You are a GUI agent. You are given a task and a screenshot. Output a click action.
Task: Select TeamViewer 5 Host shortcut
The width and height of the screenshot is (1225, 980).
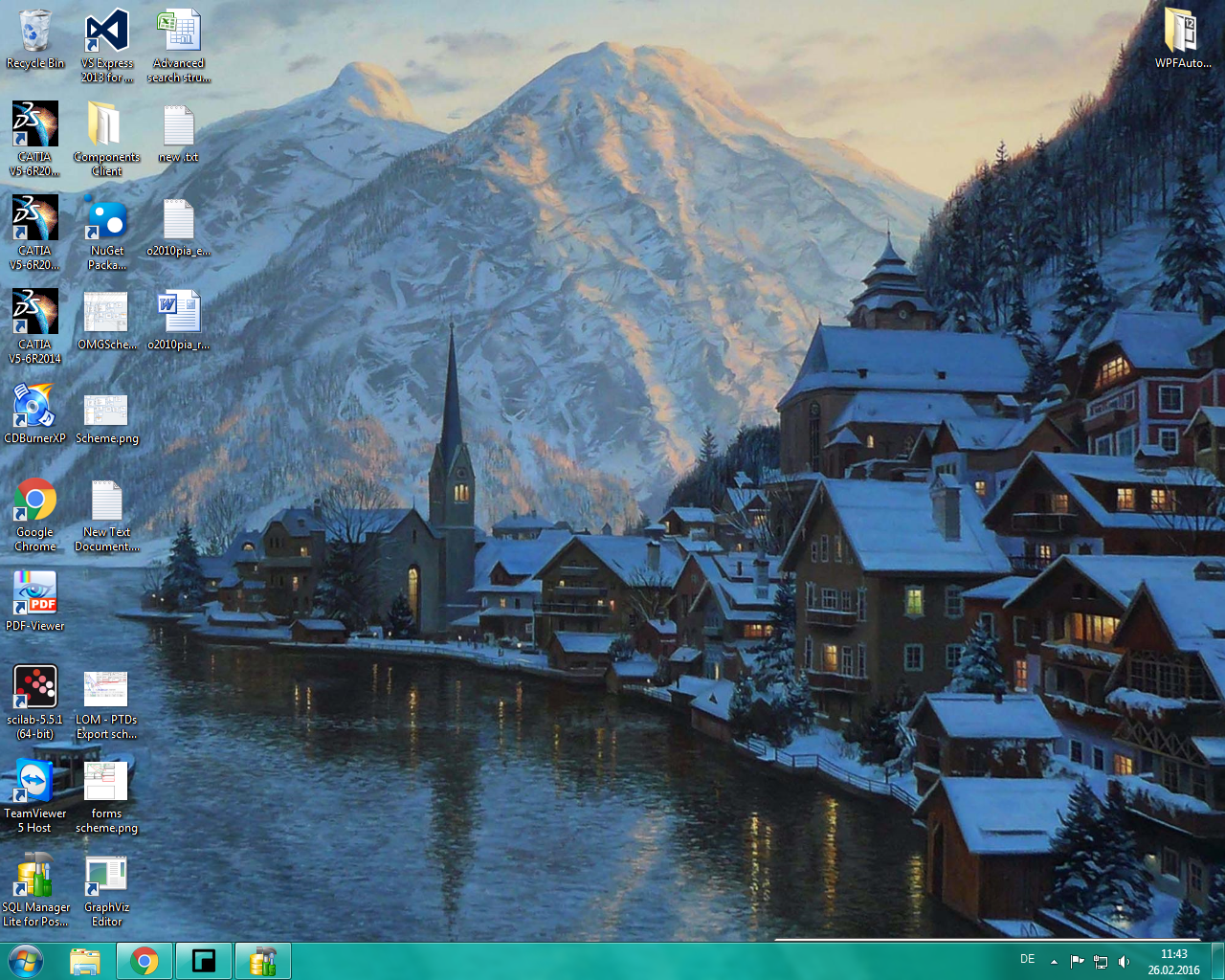pos(35,796)
